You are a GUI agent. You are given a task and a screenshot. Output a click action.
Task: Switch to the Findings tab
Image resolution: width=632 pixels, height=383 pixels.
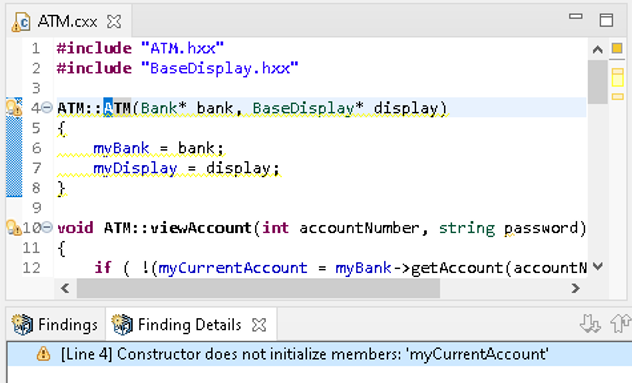pyautogui.click(x=55, y=325)
